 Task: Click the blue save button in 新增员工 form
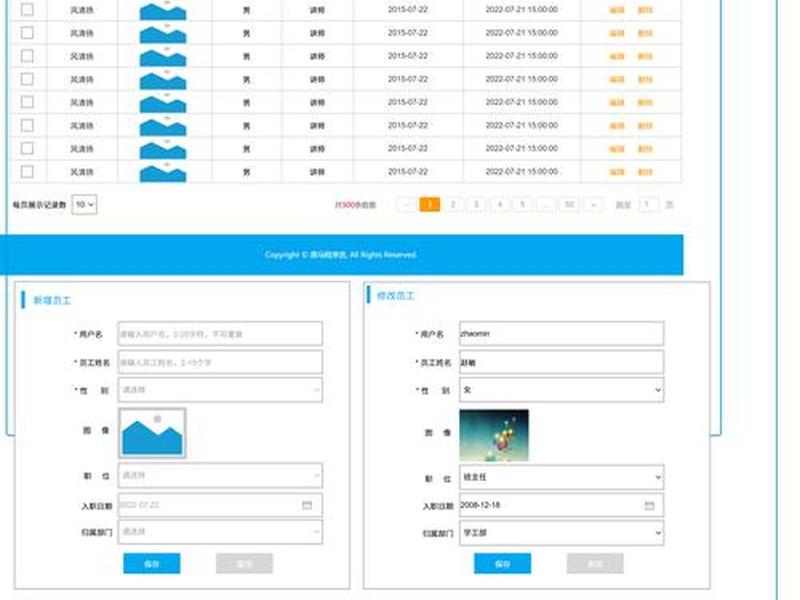152,563
